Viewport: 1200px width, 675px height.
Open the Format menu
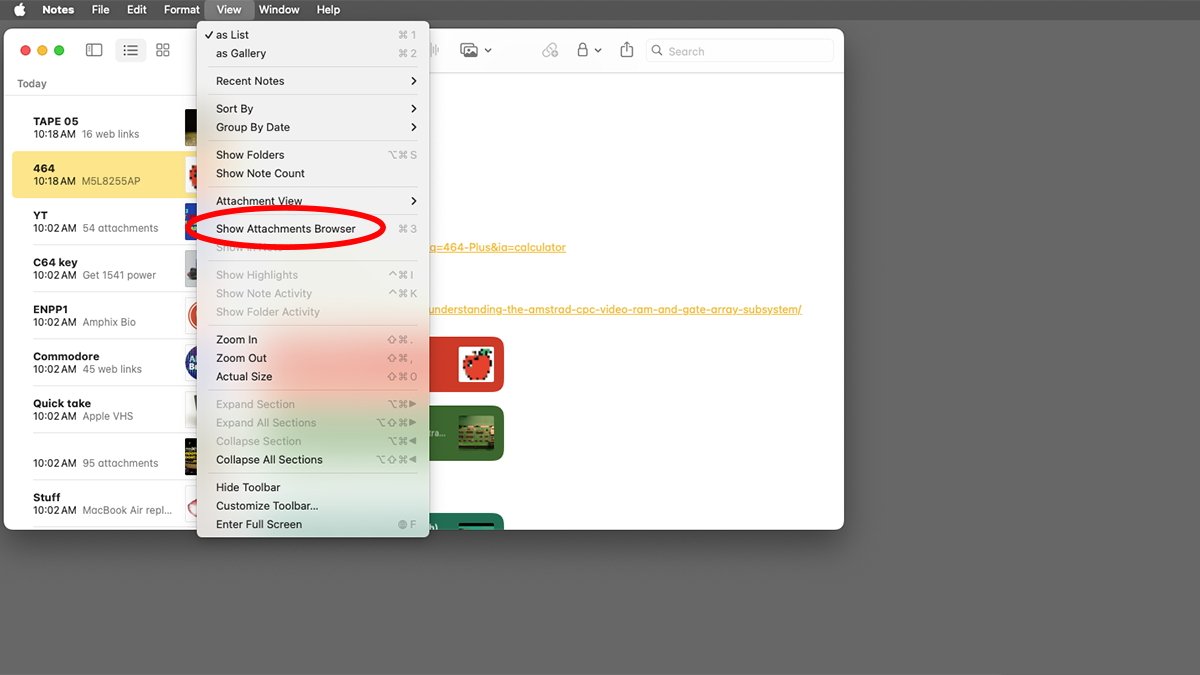point(182,9)
